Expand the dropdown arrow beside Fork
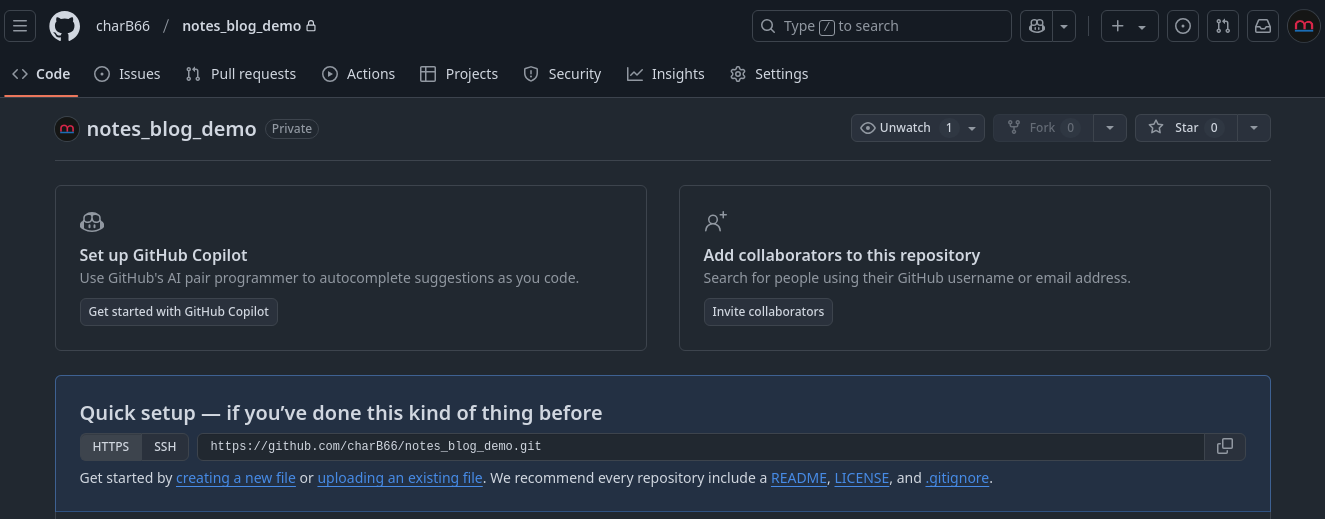Image resolution: width=1325 pixels, height=519 pixels. [1110, 128]
